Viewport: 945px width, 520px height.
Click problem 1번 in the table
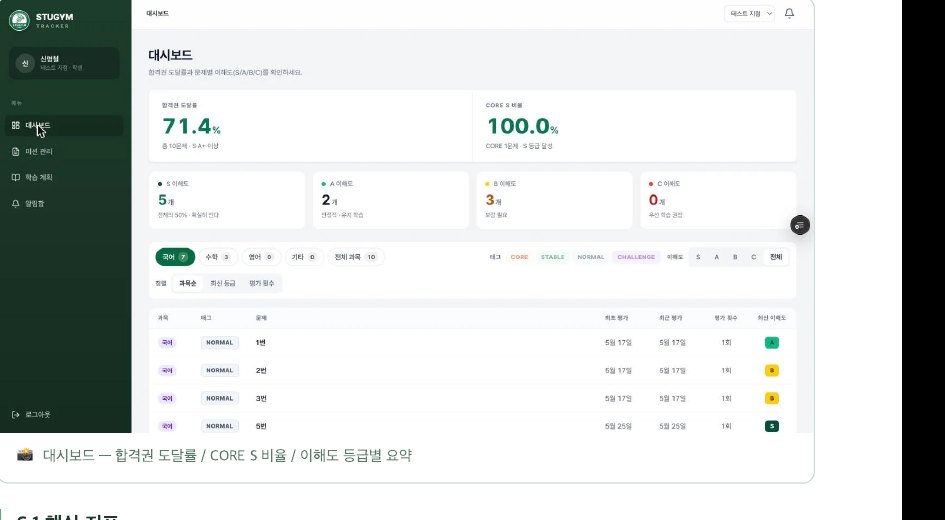pos(260,343)
